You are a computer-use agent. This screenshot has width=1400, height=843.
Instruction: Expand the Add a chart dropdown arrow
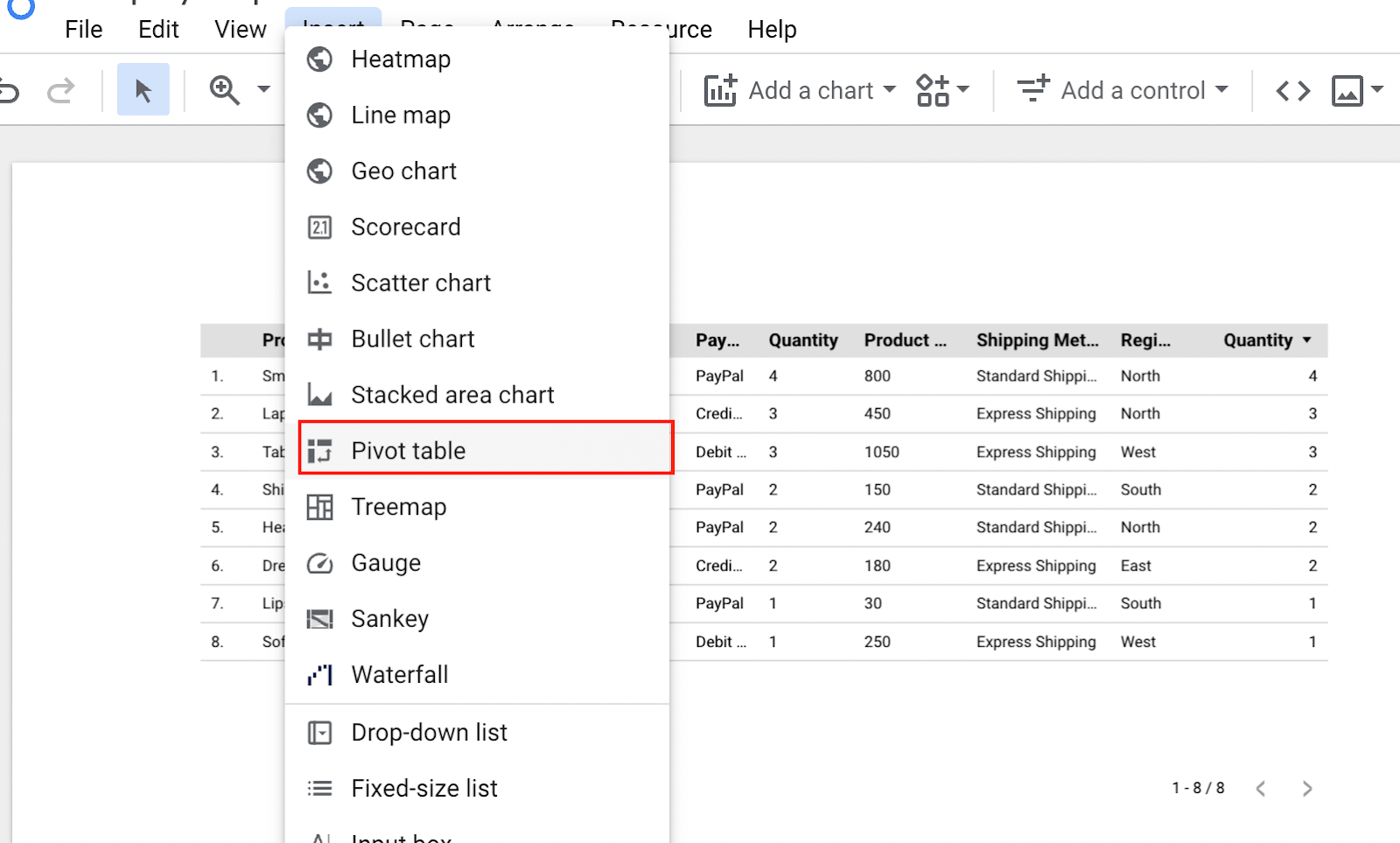(890, 90)
